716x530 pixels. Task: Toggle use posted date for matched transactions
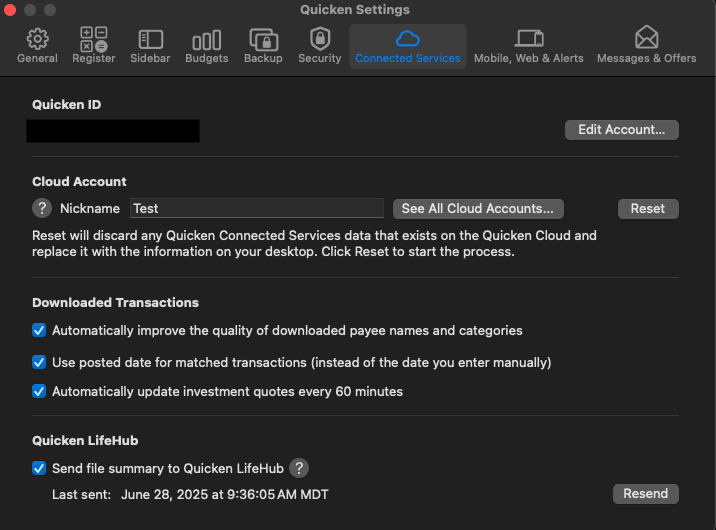(39, 362)
